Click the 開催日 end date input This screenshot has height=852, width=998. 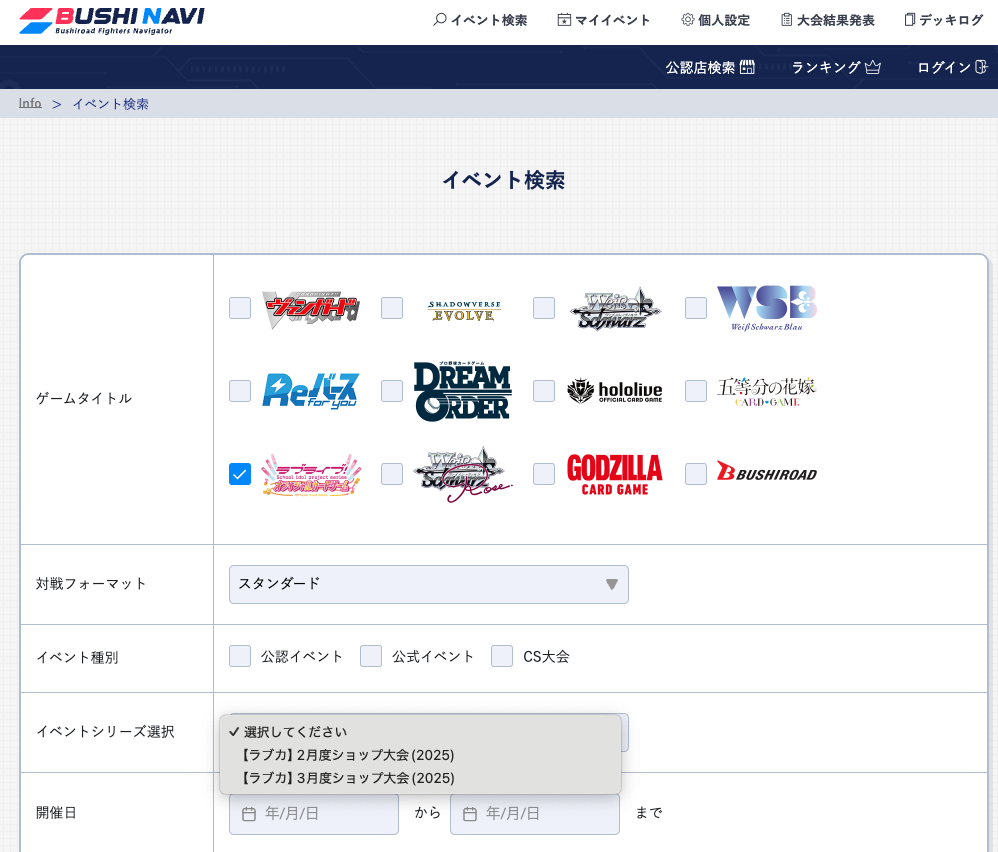(535, 814)
